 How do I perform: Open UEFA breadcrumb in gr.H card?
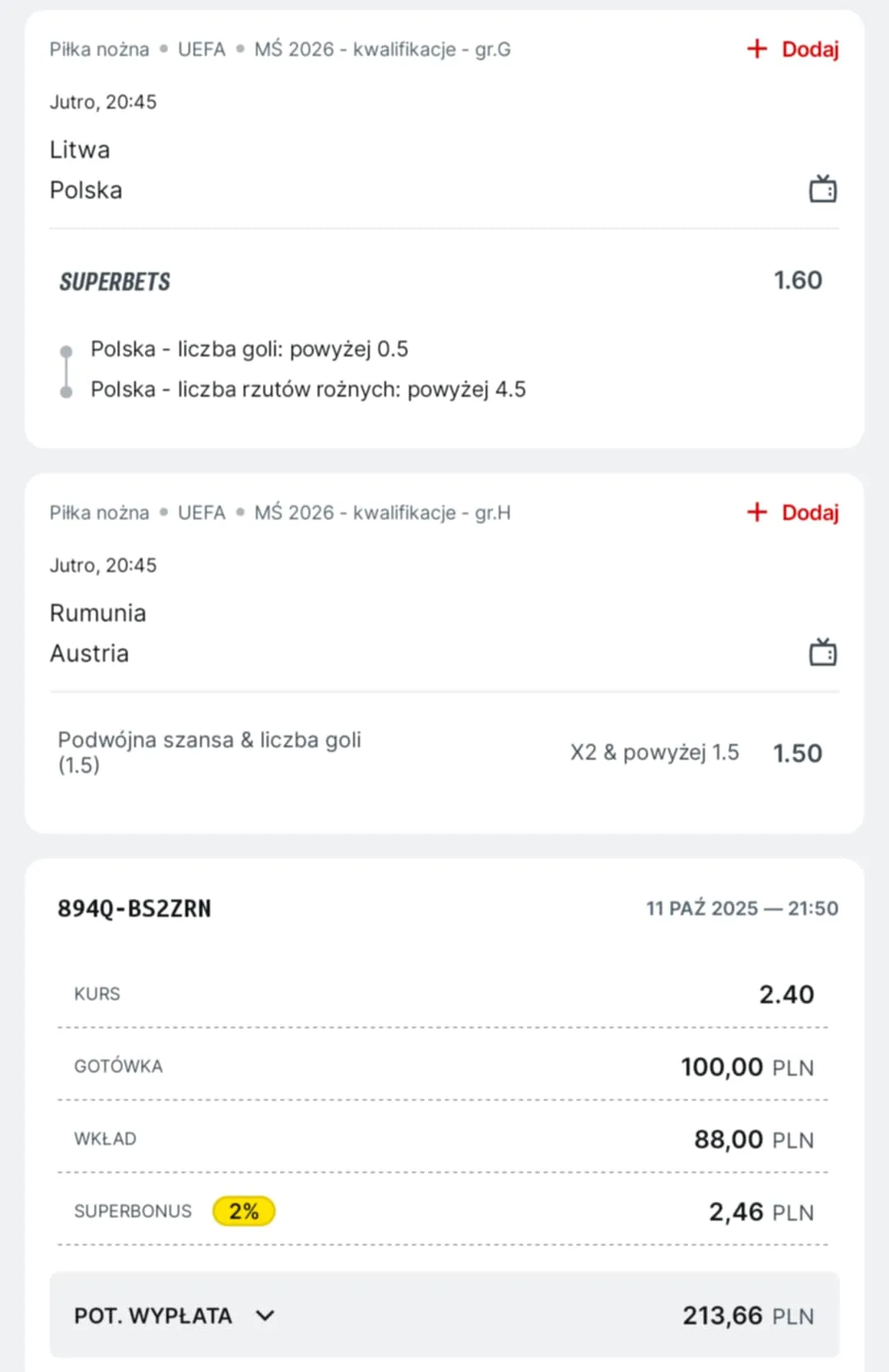click(202, 513)
